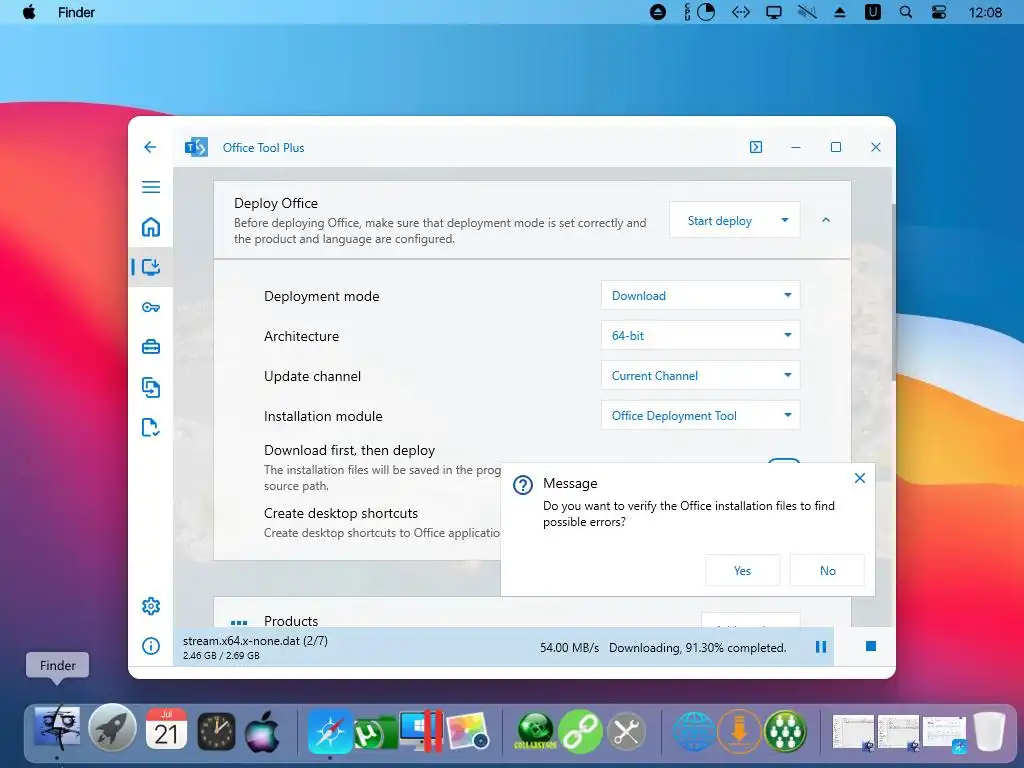Open the About info icon
The image size is (1024, 768).
[x=151, y=646]
